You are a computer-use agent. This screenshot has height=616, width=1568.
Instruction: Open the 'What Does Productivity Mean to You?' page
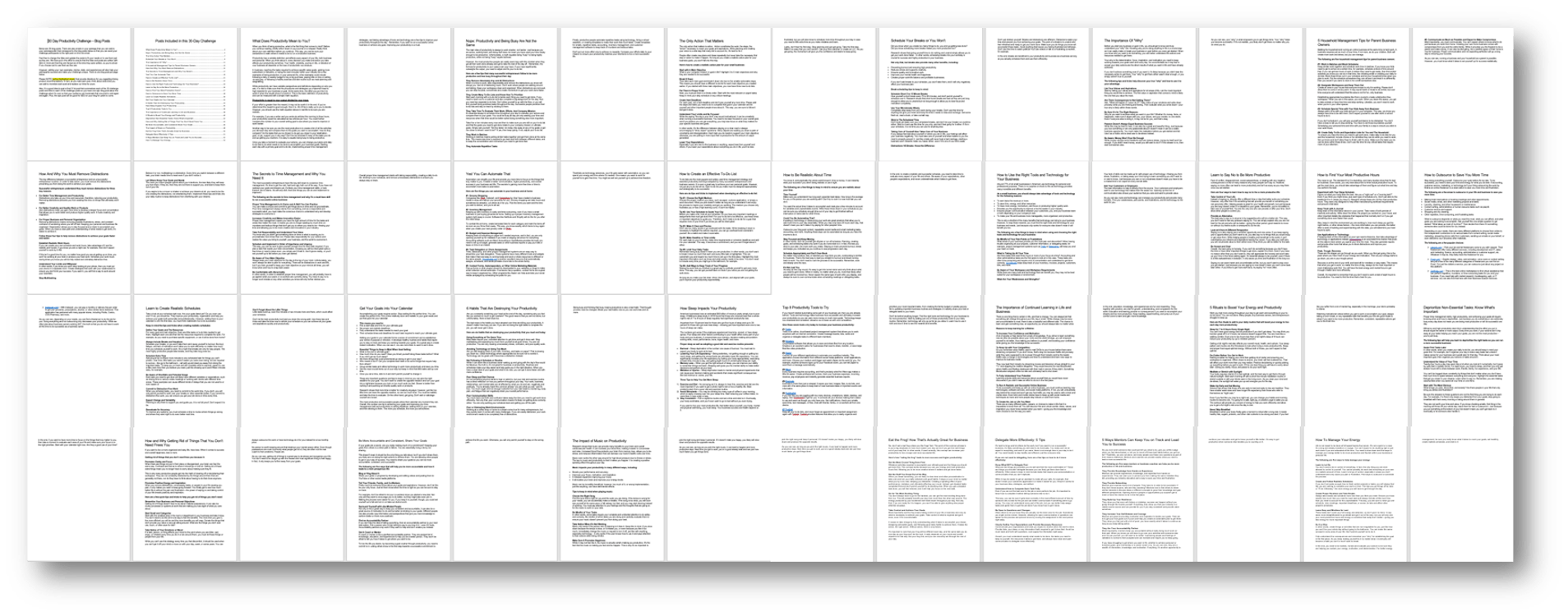(x=291, y=94)
